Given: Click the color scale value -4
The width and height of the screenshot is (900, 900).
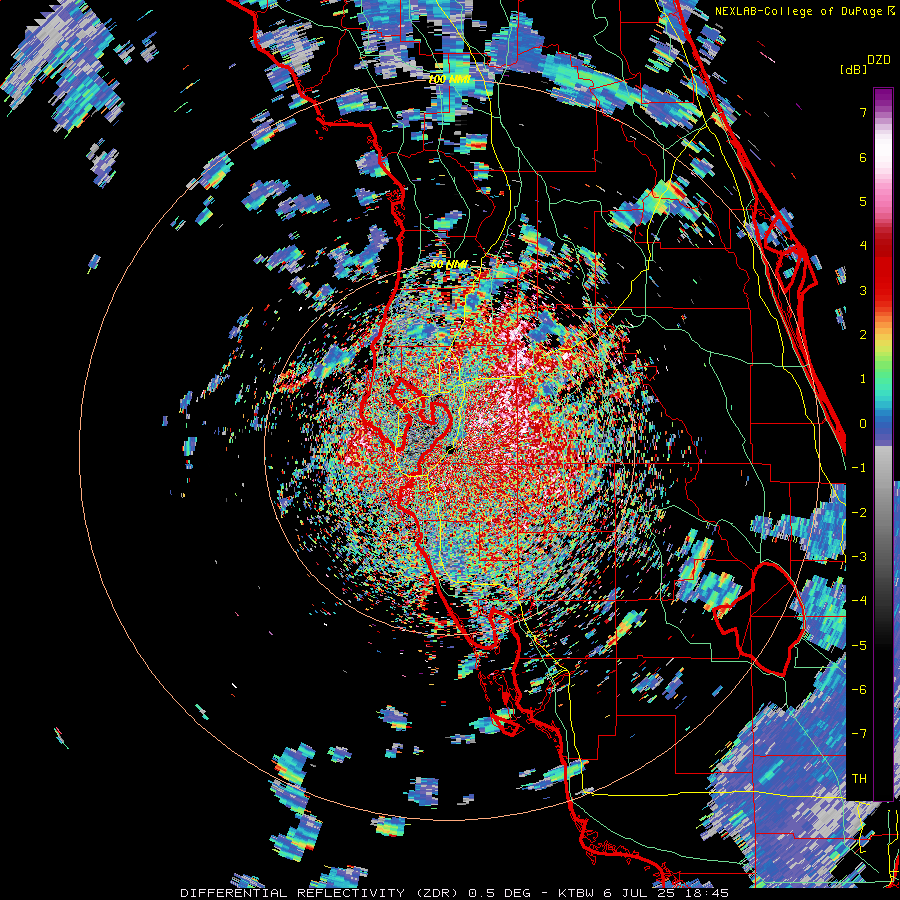Looking at the screenshot, I should (x=859, y=601).
